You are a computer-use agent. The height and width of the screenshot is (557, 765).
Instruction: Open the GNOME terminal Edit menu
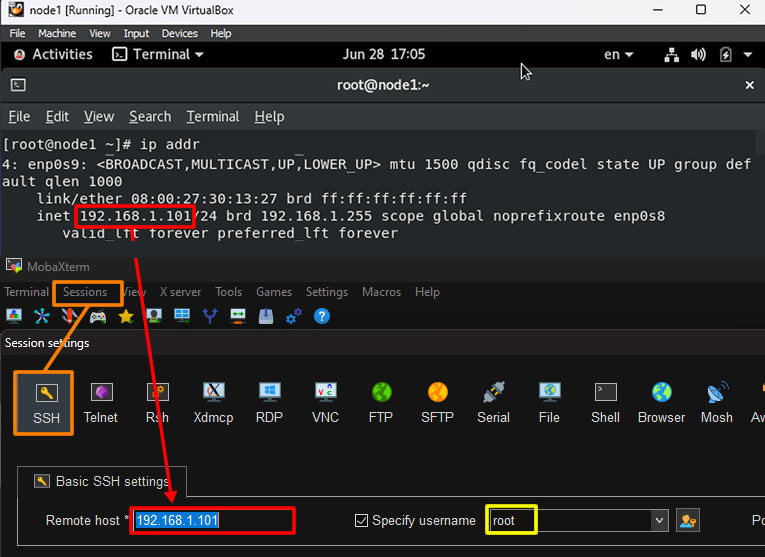pyautogui.click(x=57, y=117)
